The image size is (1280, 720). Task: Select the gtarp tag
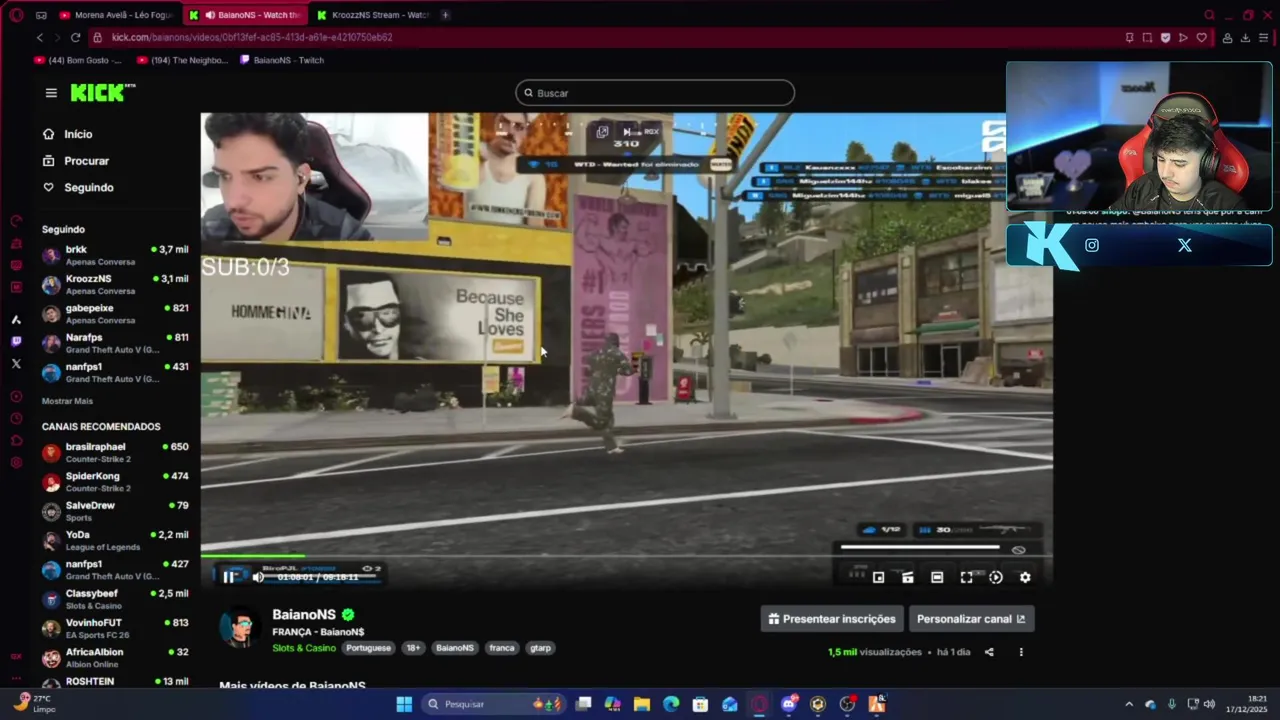[540, 648]
